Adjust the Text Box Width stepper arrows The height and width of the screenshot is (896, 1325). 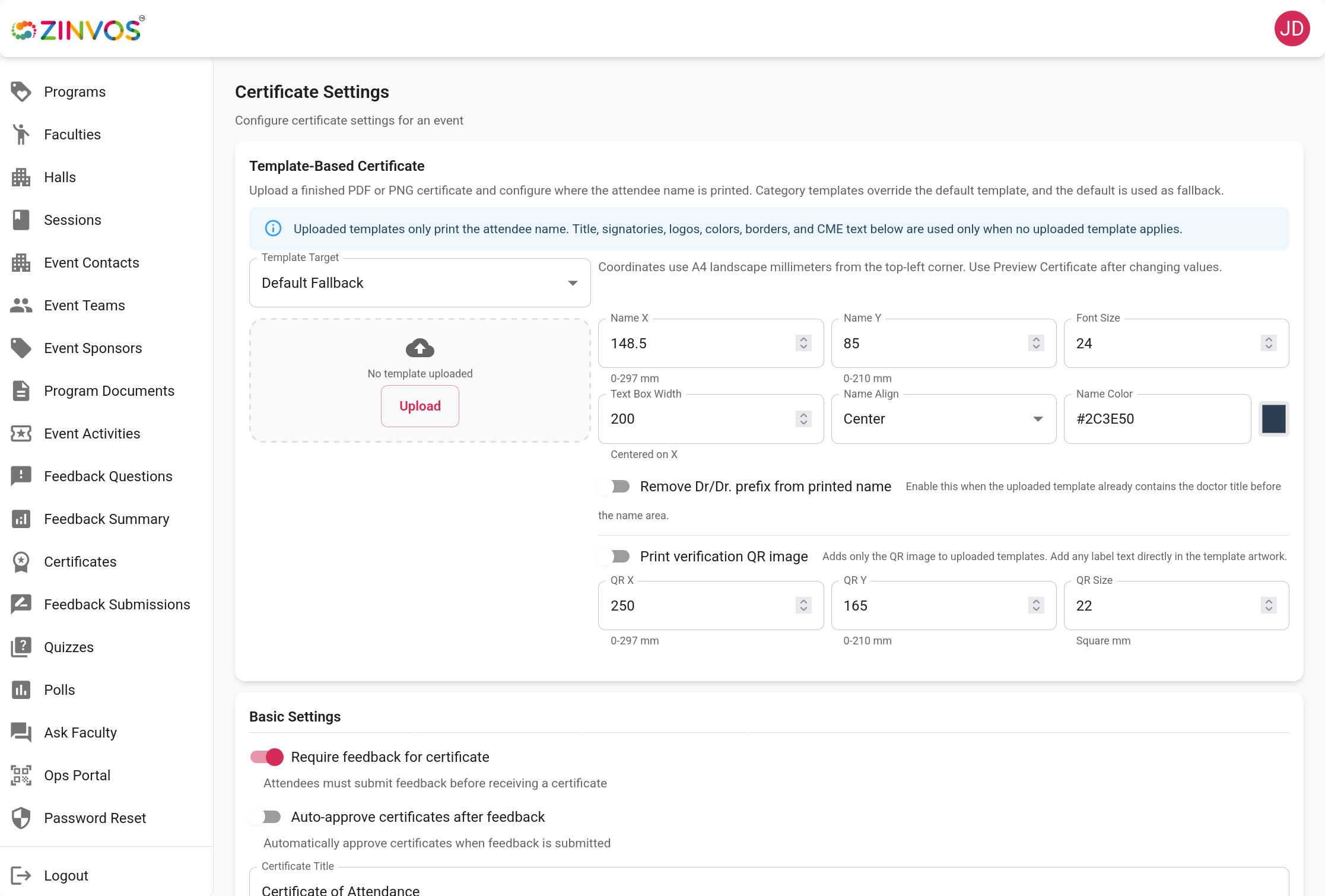[x=803, y=419]
